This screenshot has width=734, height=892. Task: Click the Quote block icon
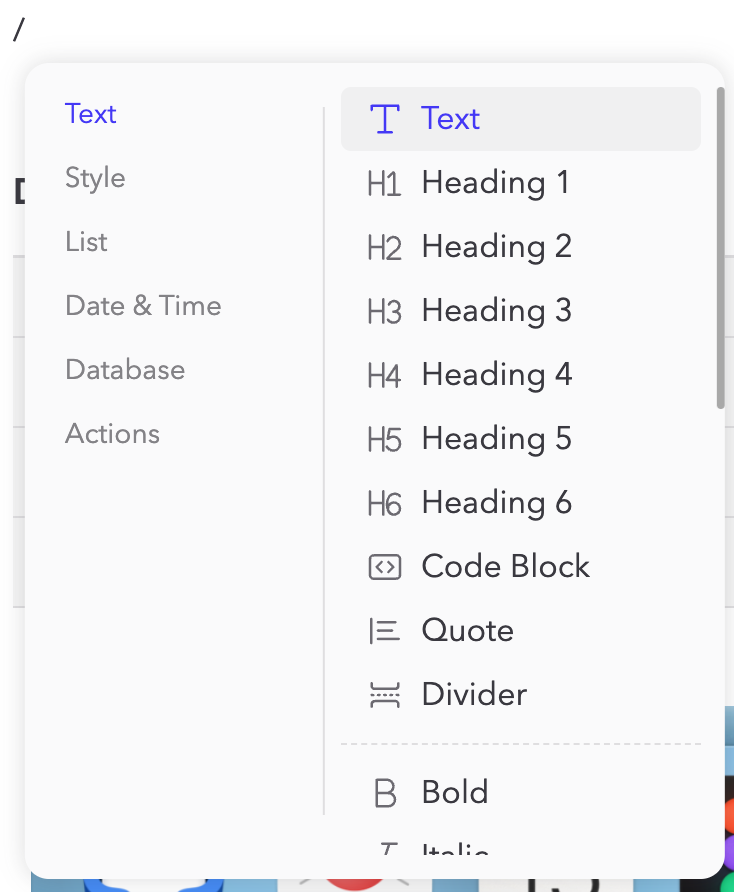[x=385, y=630]
